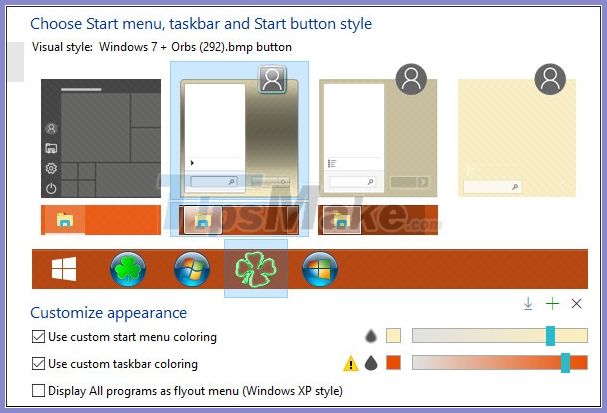Choose the flat orange taskbar style preview

click(x=101, y=220)
